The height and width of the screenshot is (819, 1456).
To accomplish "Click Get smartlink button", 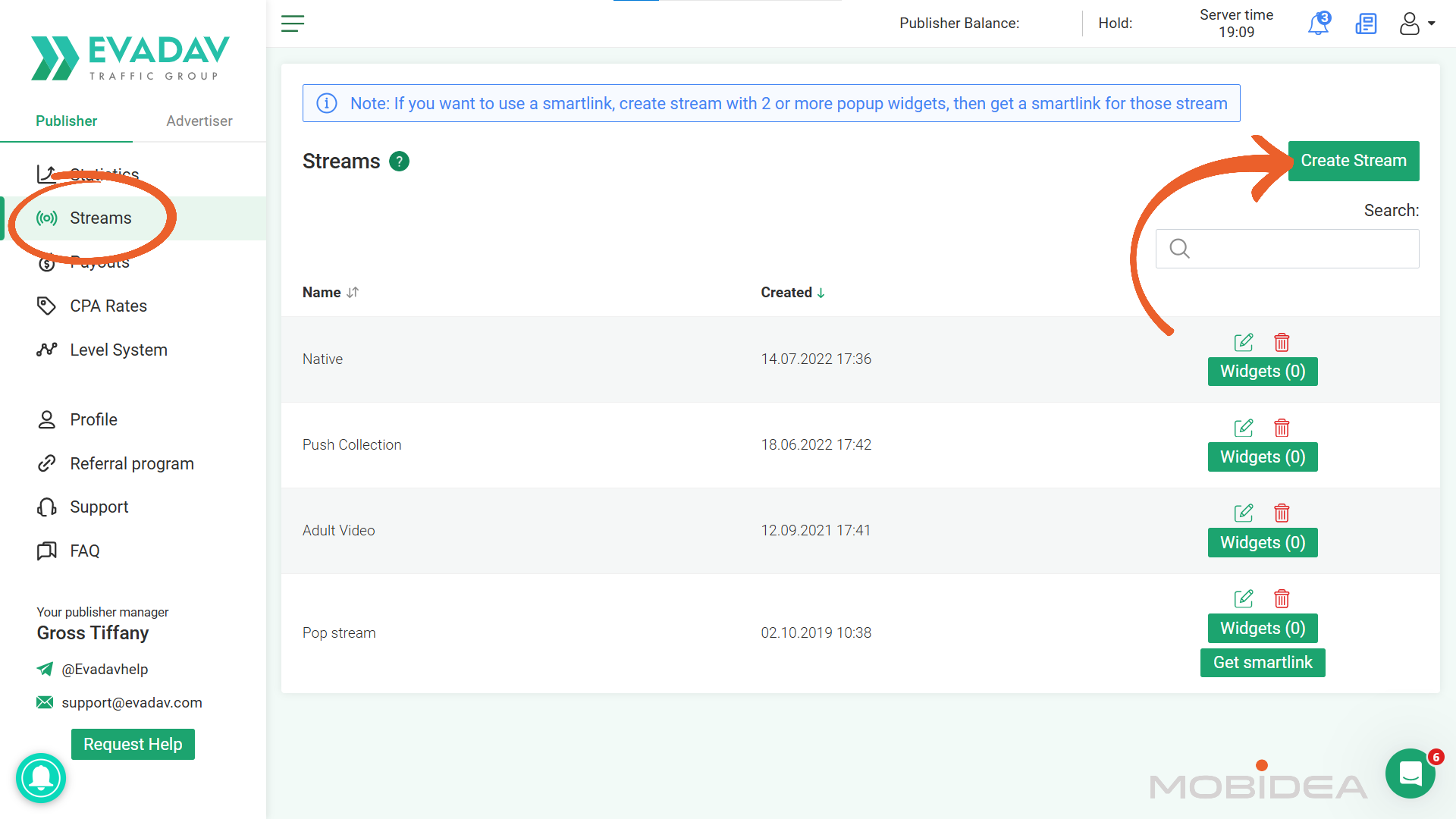I will (x=1263, y=663).
